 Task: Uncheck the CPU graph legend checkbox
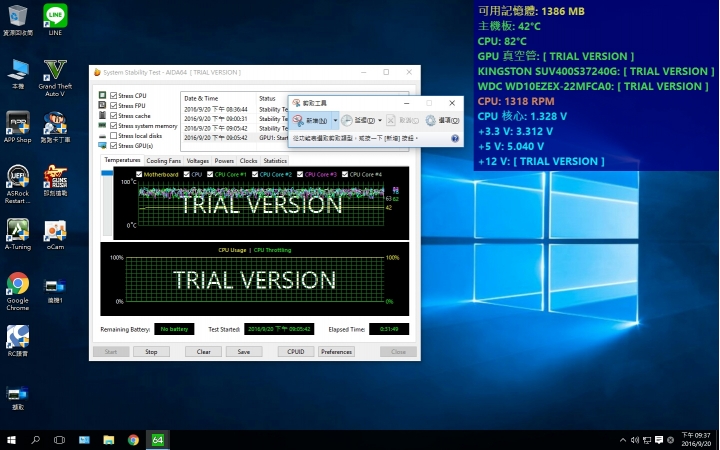(187, 174)
